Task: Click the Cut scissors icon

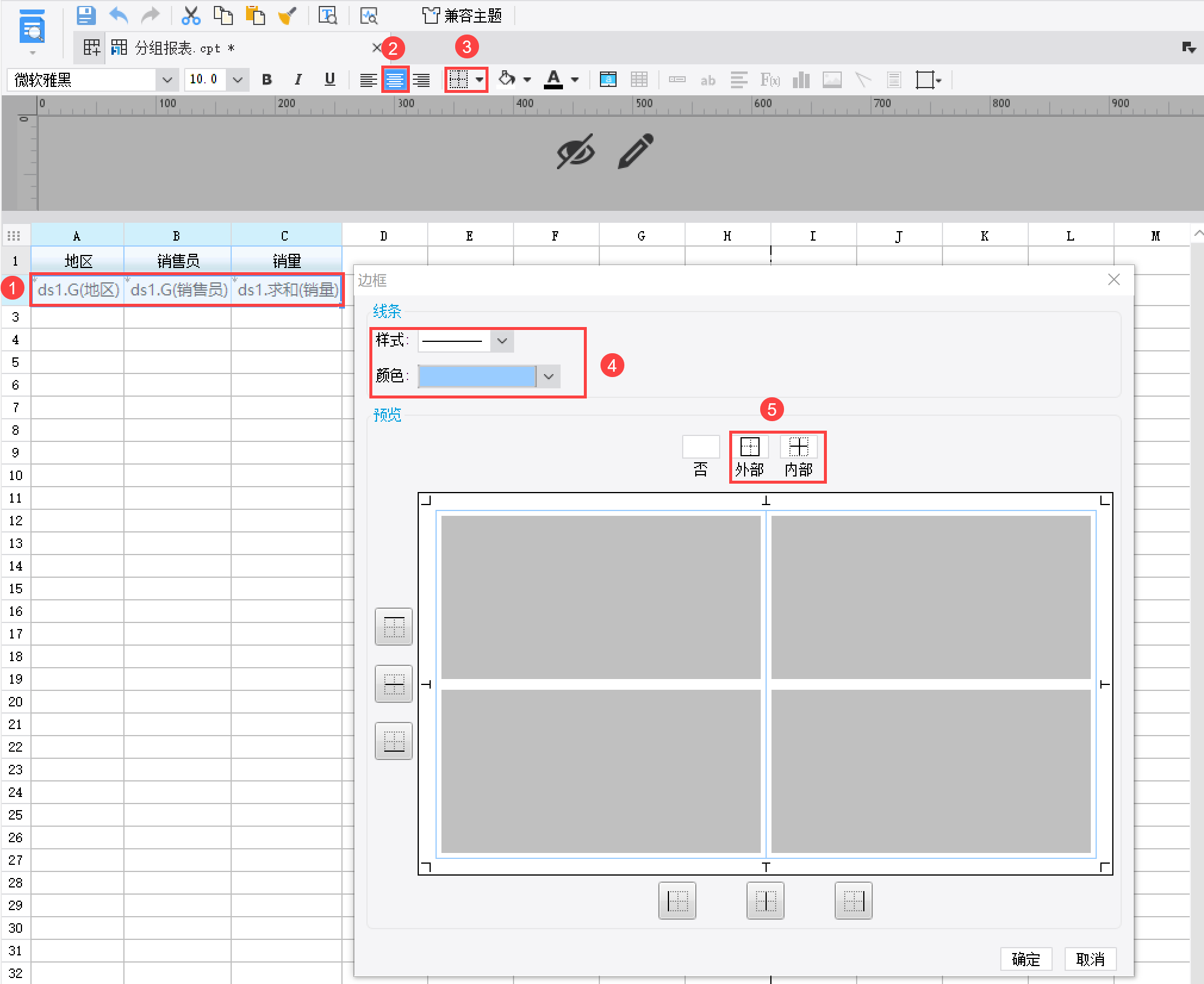Action: pos(191,15)
